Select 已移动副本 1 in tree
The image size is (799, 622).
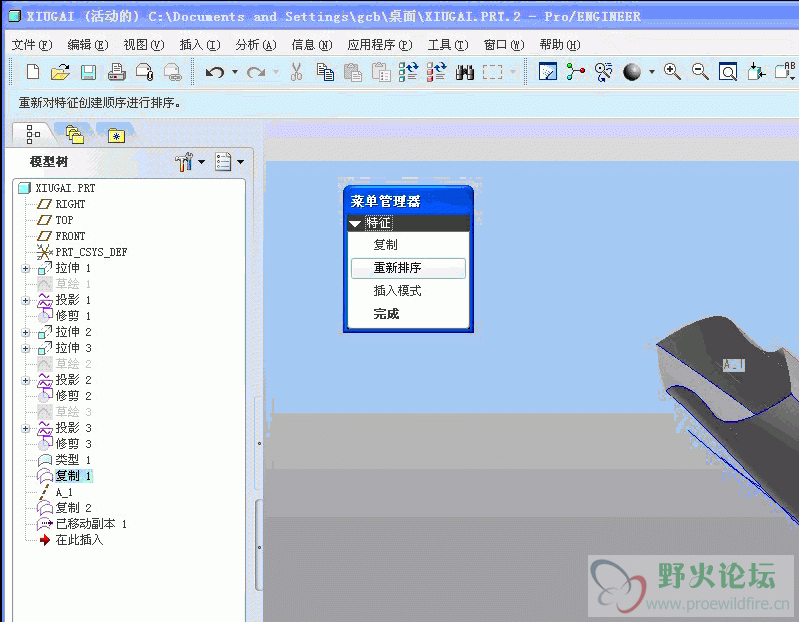coord(91,524)
